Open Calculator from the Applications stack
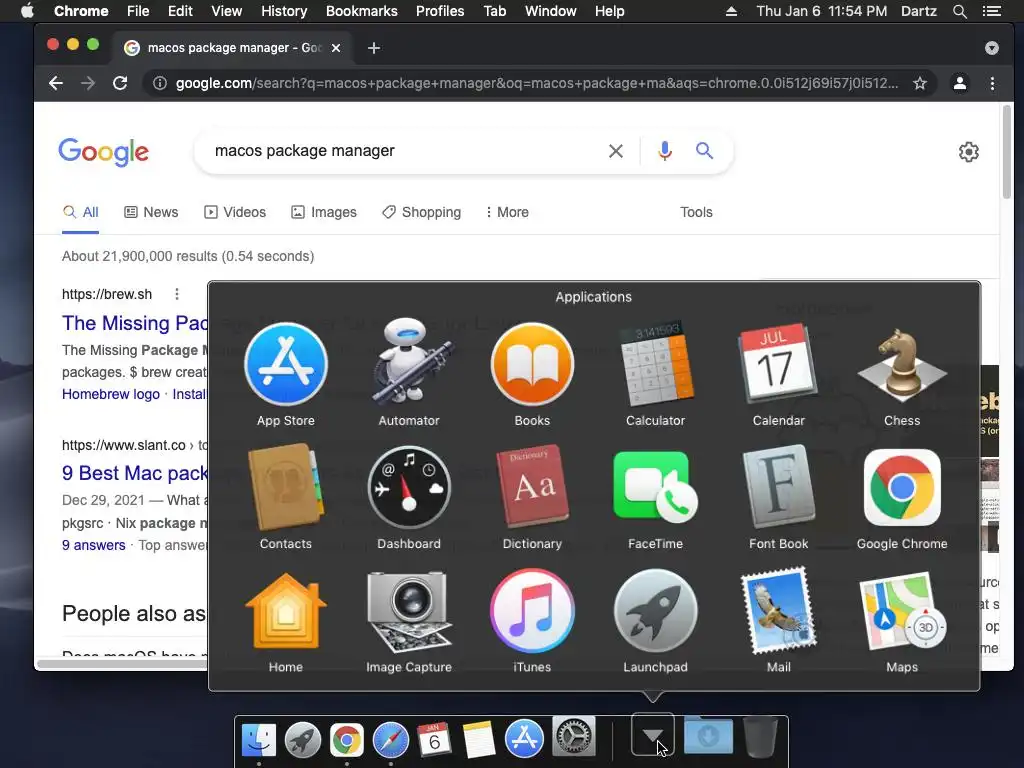Image resolution: width=1024 pixels, height=768 pixels. 656,364
